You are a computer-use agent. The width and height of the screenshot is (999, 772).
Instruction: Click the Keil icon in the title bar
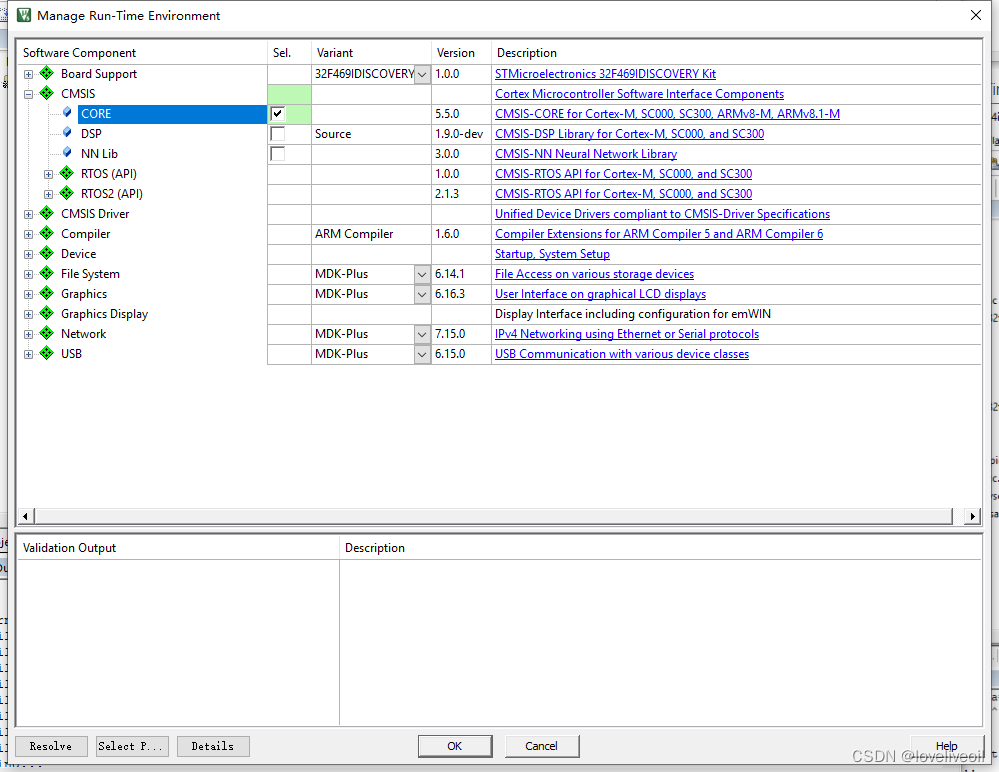pyautogui.click(x=24, y=15)
